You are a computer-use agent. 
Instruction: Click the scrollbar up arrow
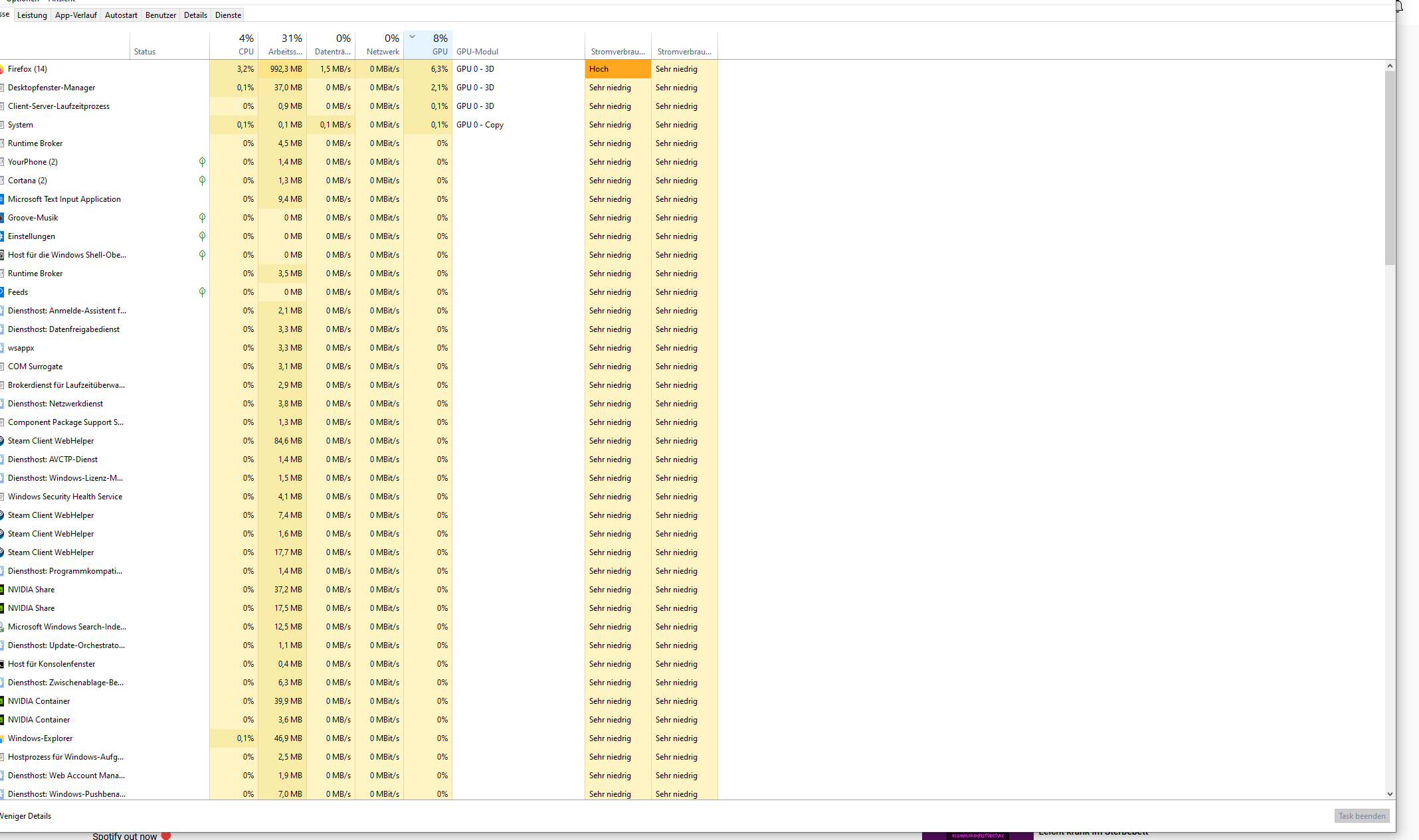point(1390,66)
